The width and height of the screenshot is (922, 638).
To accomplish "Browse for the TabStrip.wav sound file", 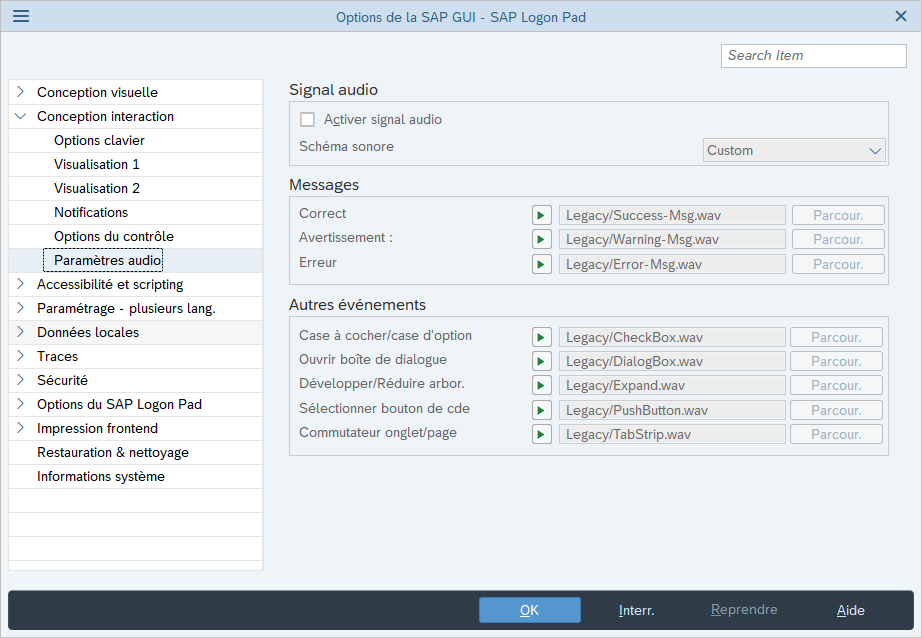I will [836, 434].
